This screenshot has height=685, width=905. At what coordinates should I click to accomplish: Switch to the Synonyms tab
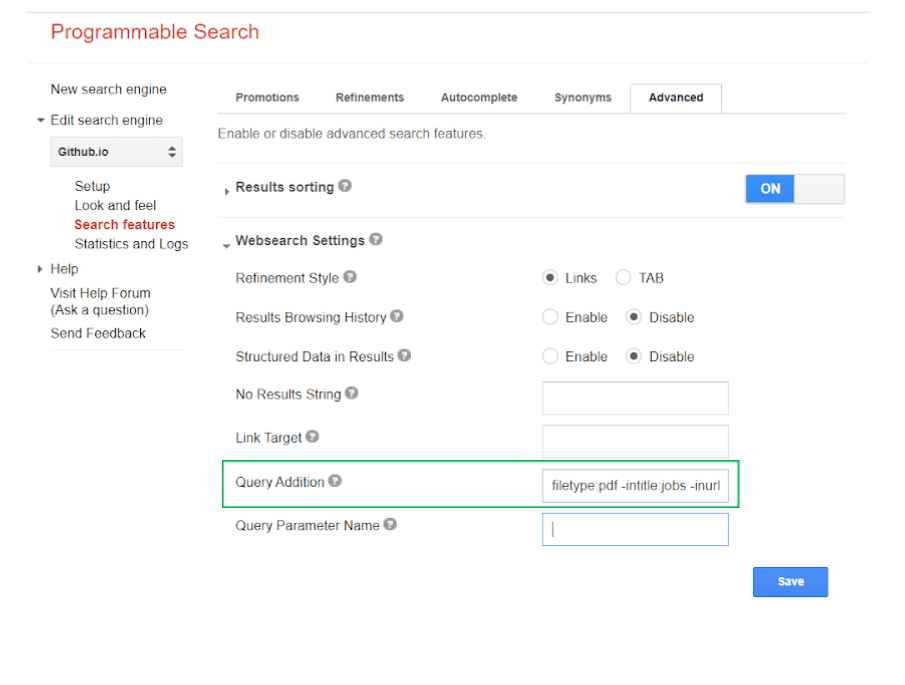coord(582,98)
